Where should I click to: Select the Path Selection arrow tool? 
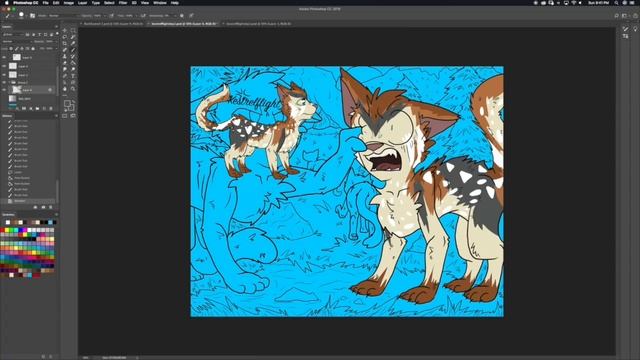[x=65, y=82]
